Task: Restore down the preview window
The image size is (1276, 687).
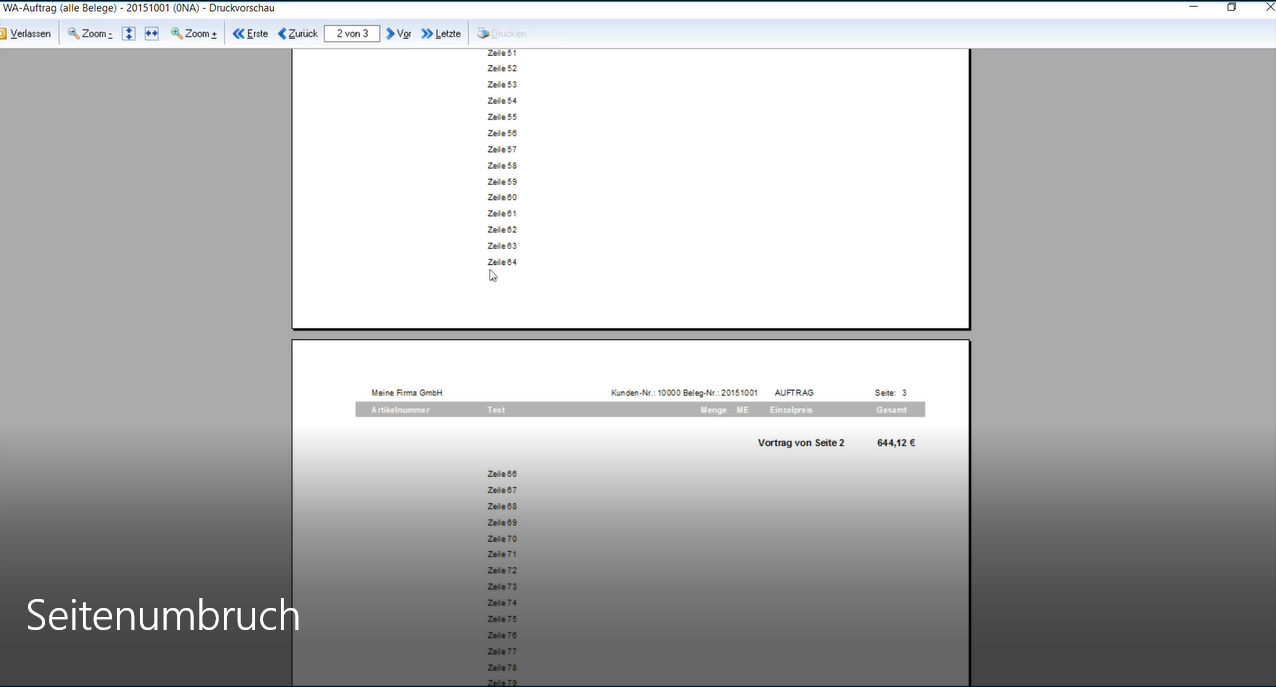Action: coord(1232,8)
